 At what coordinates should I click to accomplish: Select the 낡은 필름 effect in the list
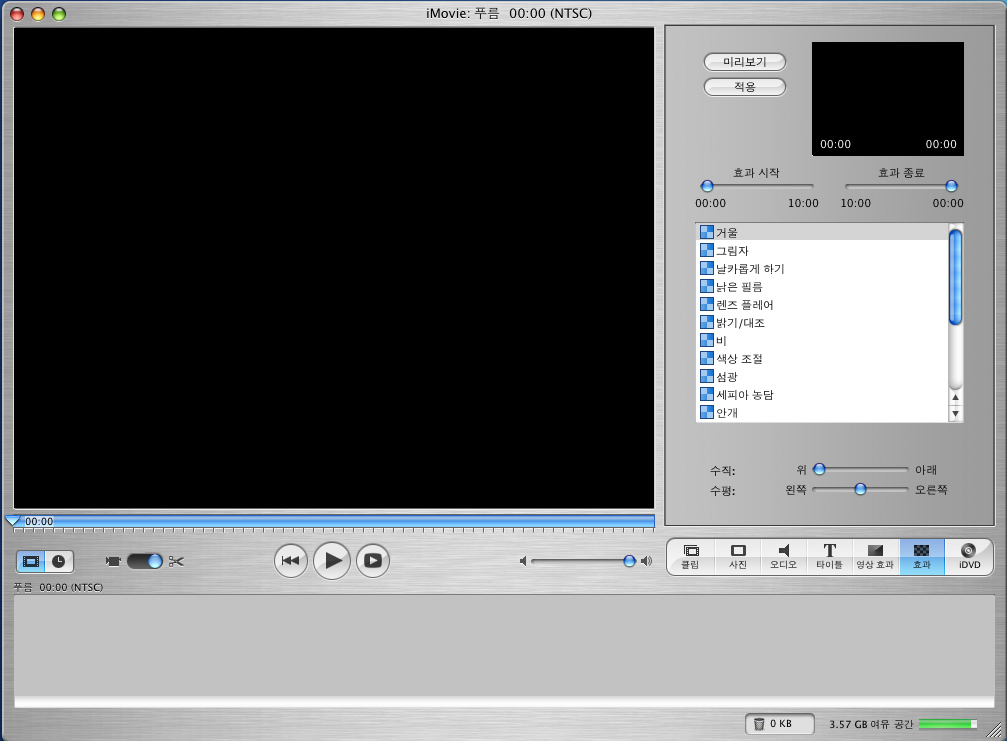739,287
